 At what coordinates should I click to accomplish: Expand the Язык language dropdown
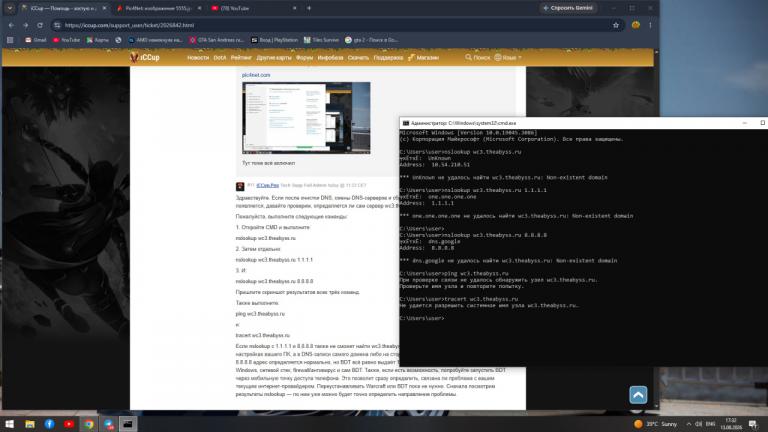click(x=508, y=58)
